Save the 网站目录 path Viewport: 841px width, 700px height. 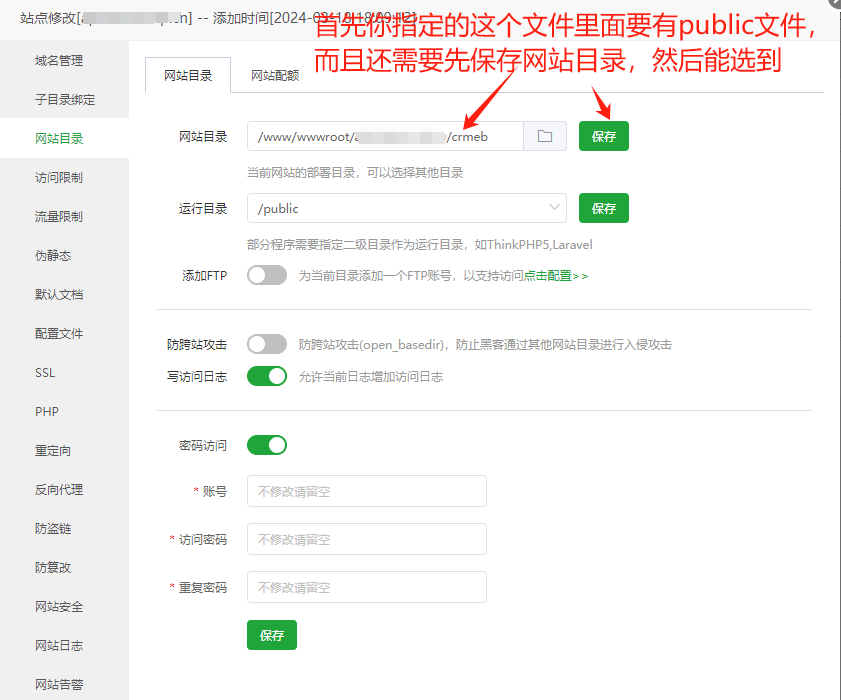click(x=603, y=137)
